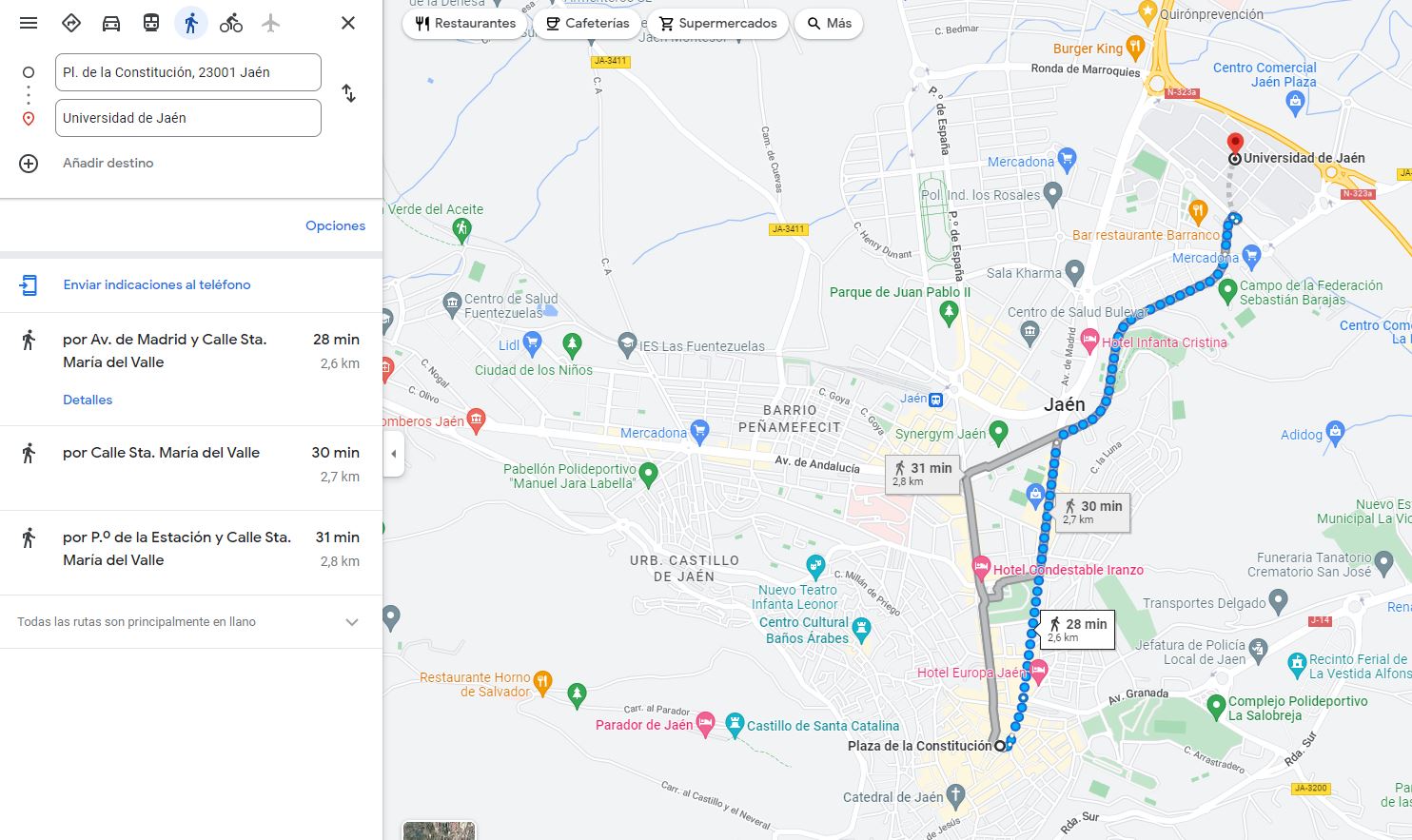Open the Opciones route options
1412x840 pixels.
pos(335,225)
